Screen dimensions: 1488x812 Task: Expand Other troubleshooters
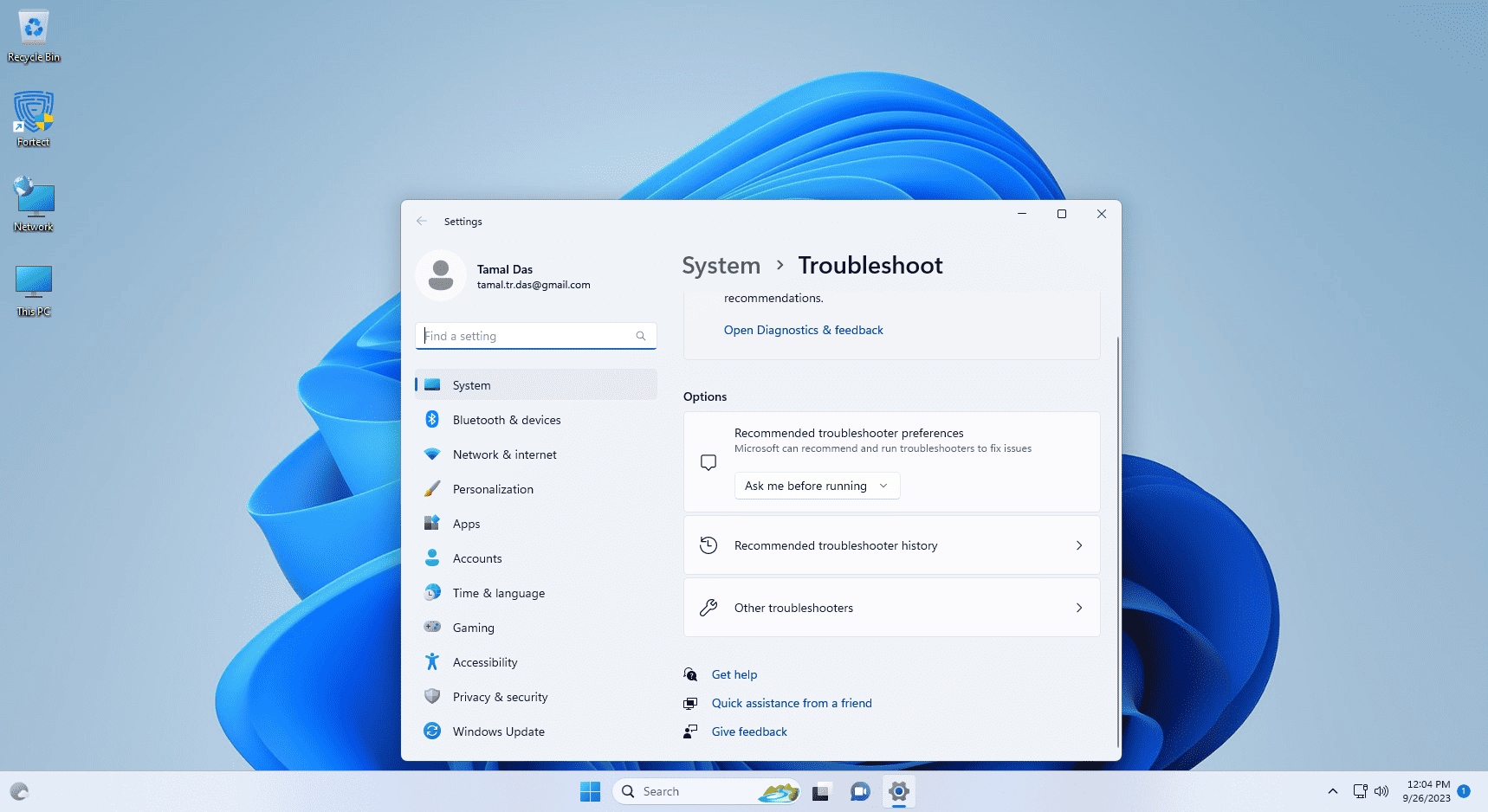[891, 607]
